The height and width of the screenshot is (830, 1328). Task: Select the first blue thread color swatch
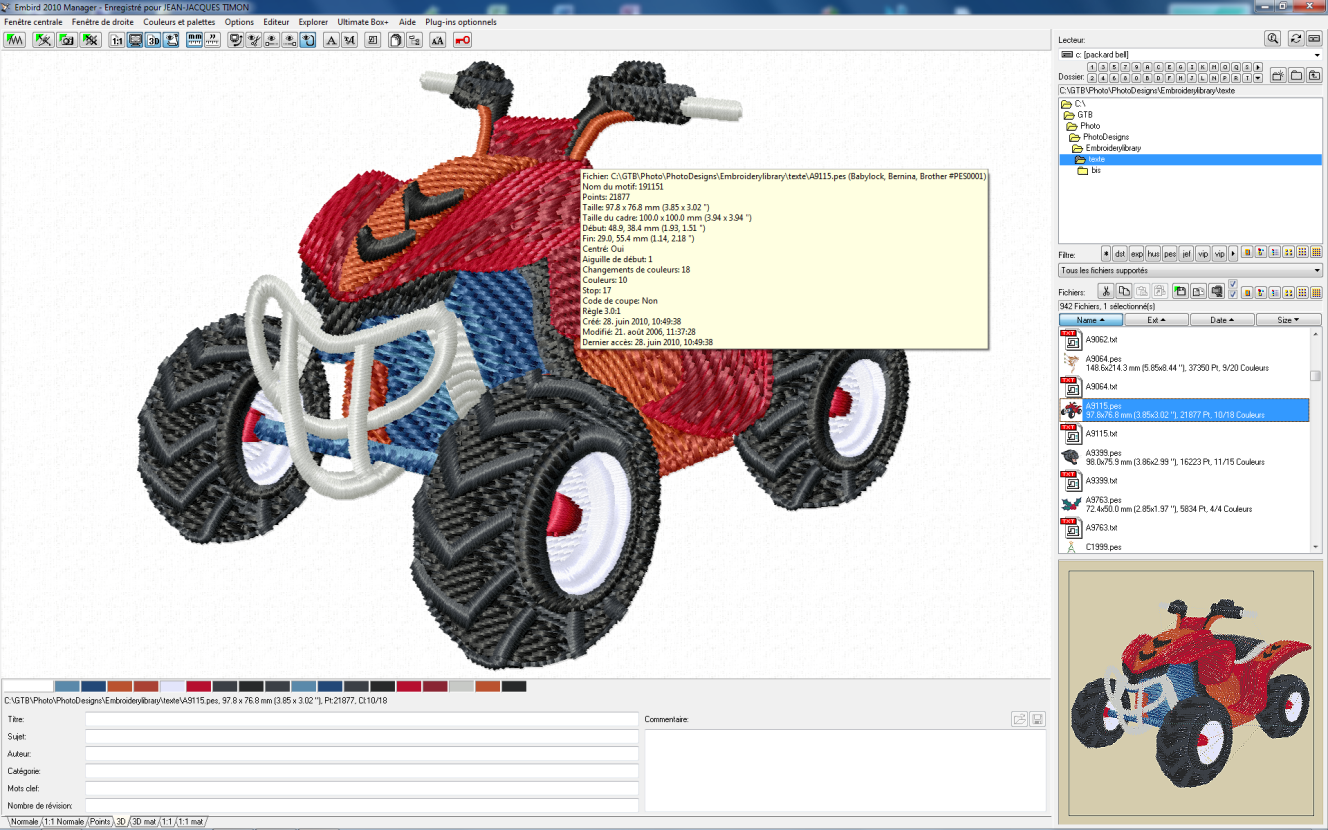pos(67,686)
